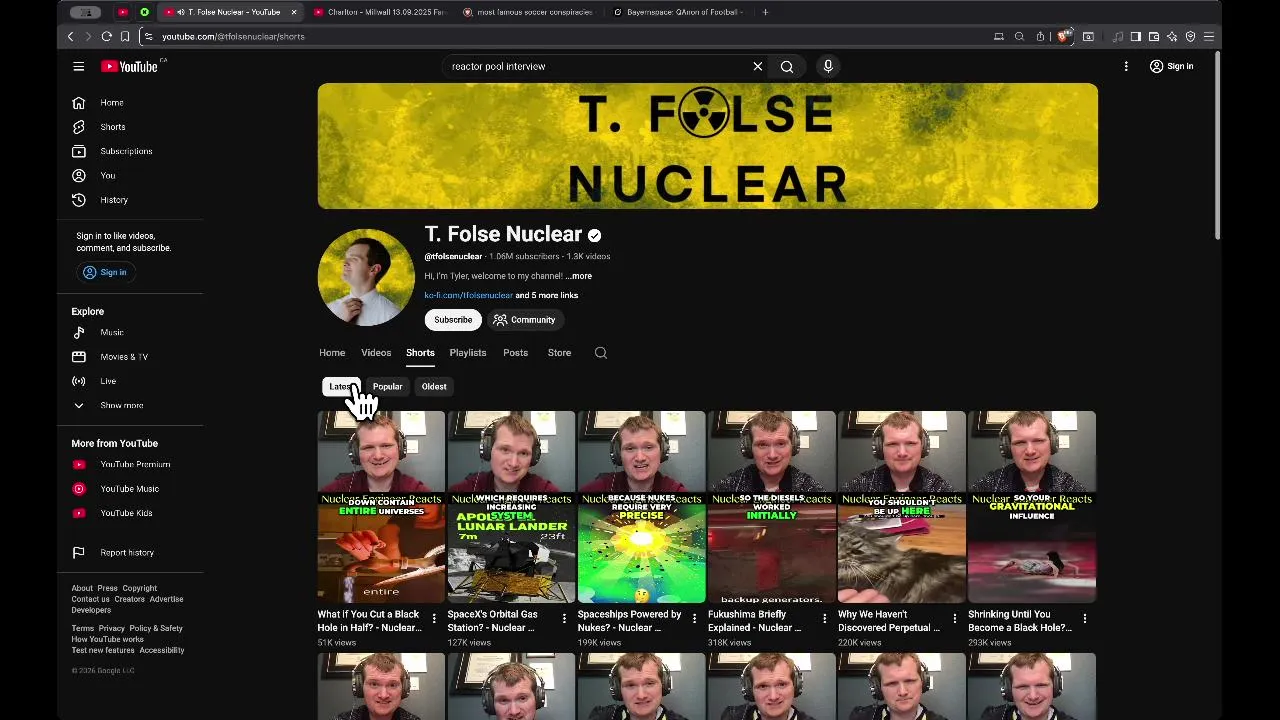Bookmark this page in the address bar
The height and width of the screenshot is (720, 1280).
(x=125, y=36)
